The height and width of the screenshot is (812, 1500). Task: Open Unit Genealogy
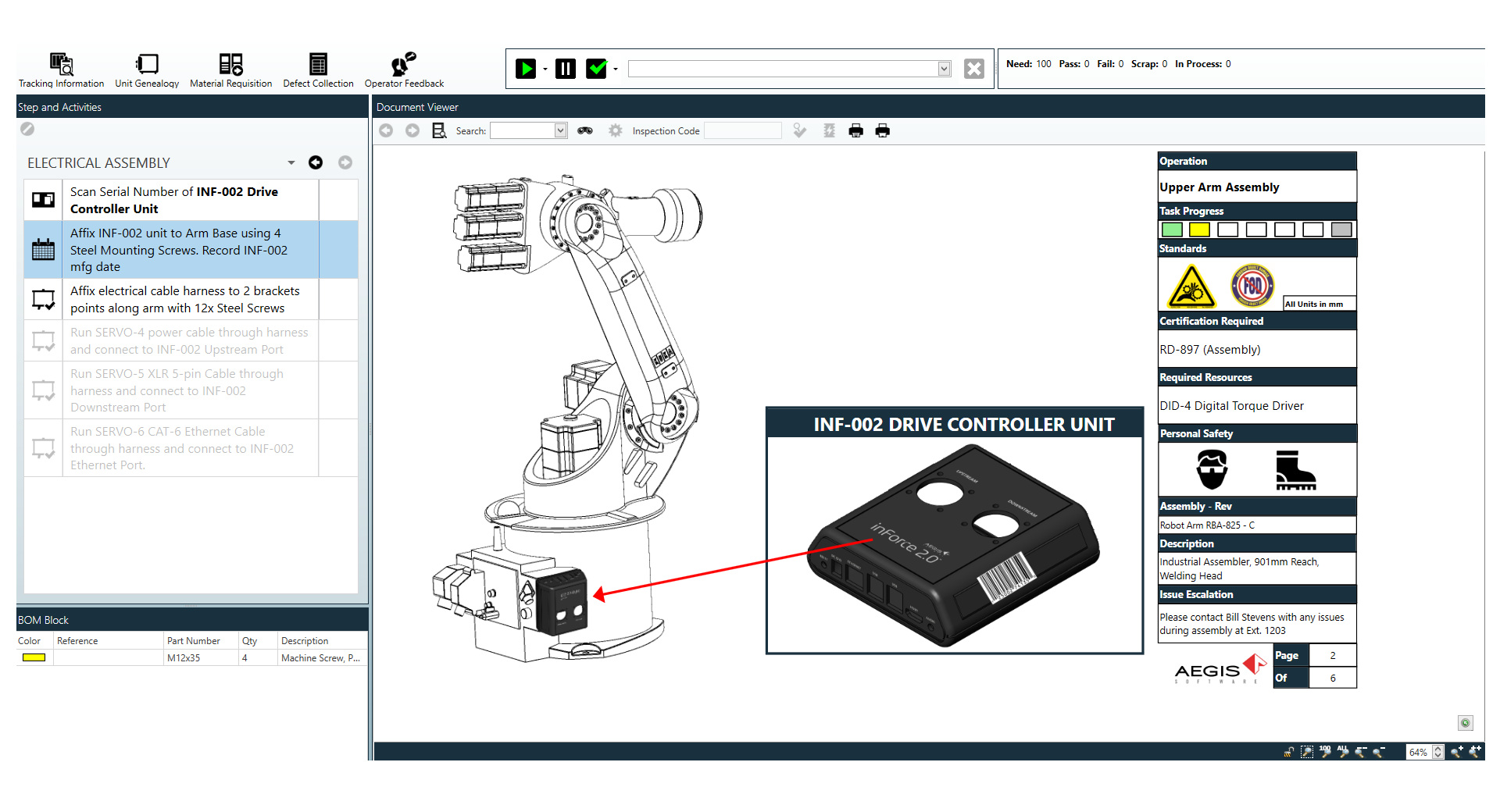point(147,69)
